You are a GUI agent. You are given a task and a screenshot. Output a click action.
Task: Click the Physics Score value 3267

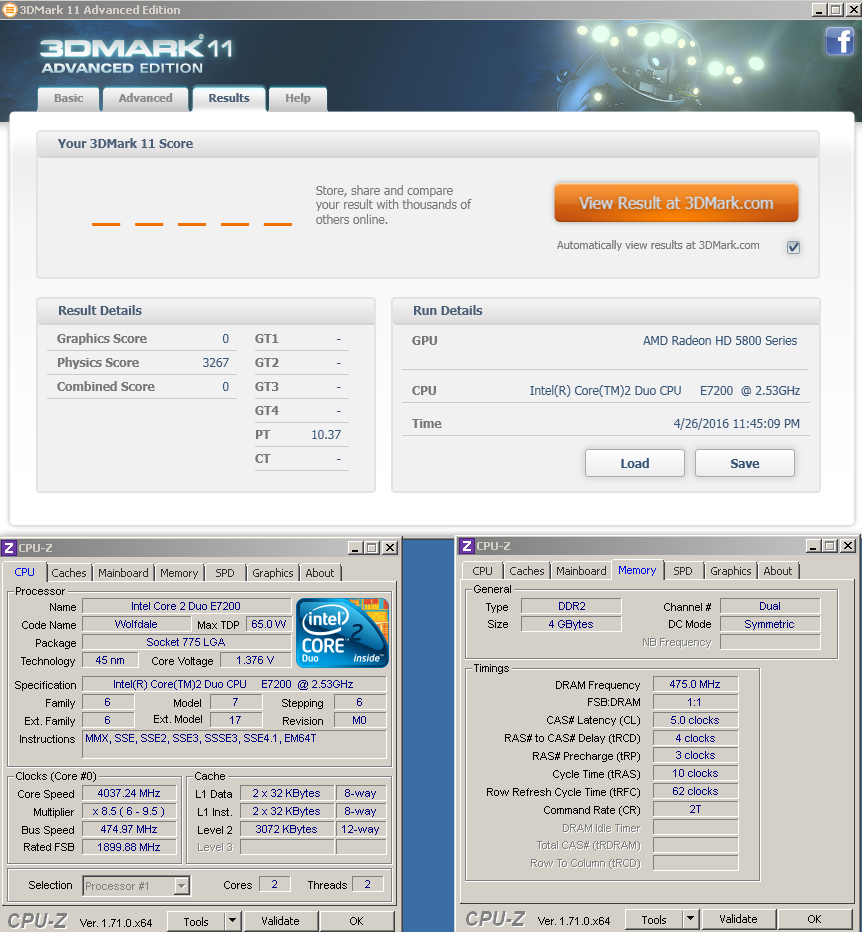click(x=215, y=363)
